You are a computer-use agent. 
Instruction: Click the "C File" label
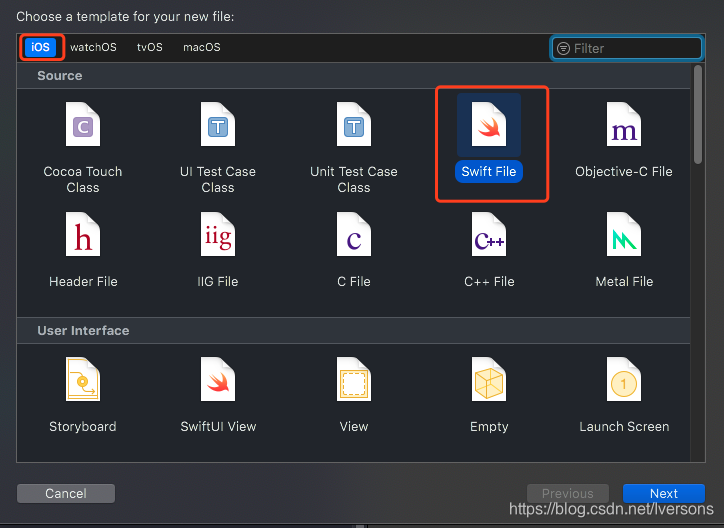pyautogui.click(x=354, y=282)
